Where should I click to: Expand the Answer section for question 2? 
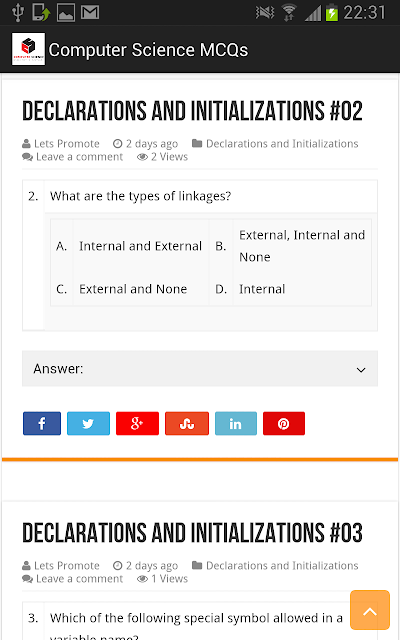(200, 369)
